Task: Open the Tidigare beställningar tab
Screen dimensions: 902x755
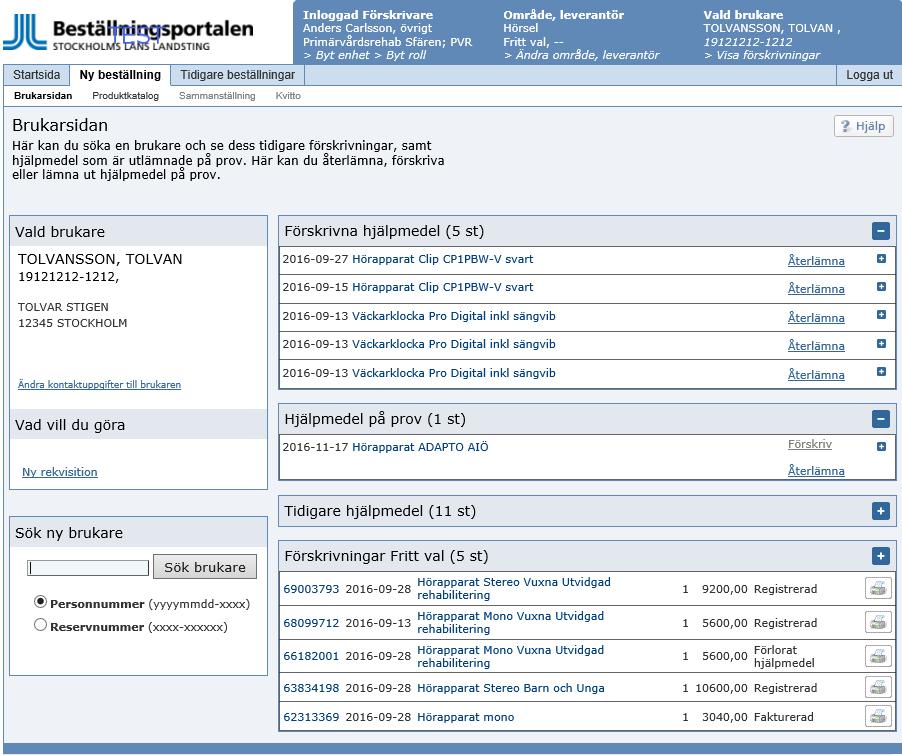Action: click(x=238, y=75)
